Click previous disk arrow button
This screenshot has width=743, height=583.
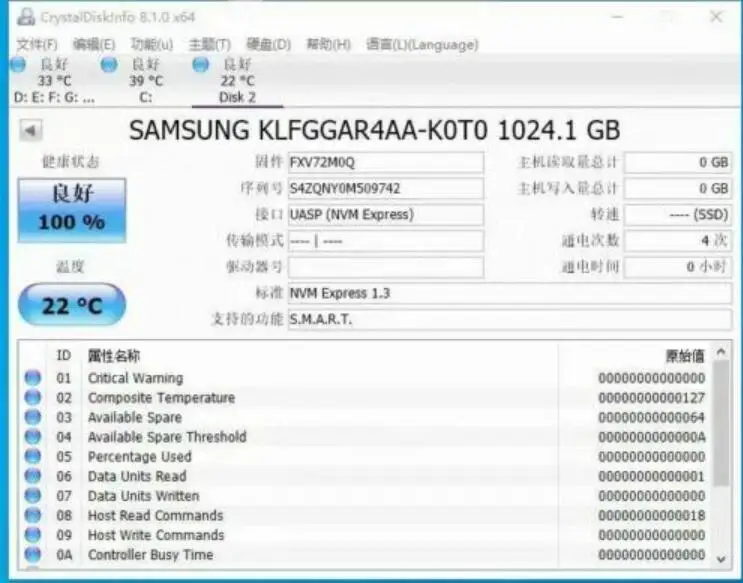tap(31, 130)
